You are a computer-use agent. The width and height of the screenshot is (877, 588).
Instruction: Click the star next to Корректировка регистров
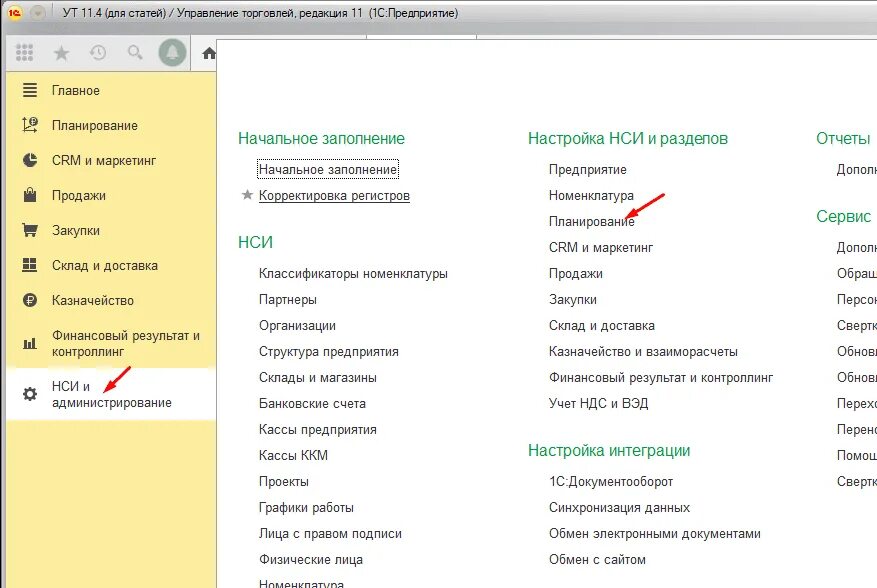click(x=247, y=195)
